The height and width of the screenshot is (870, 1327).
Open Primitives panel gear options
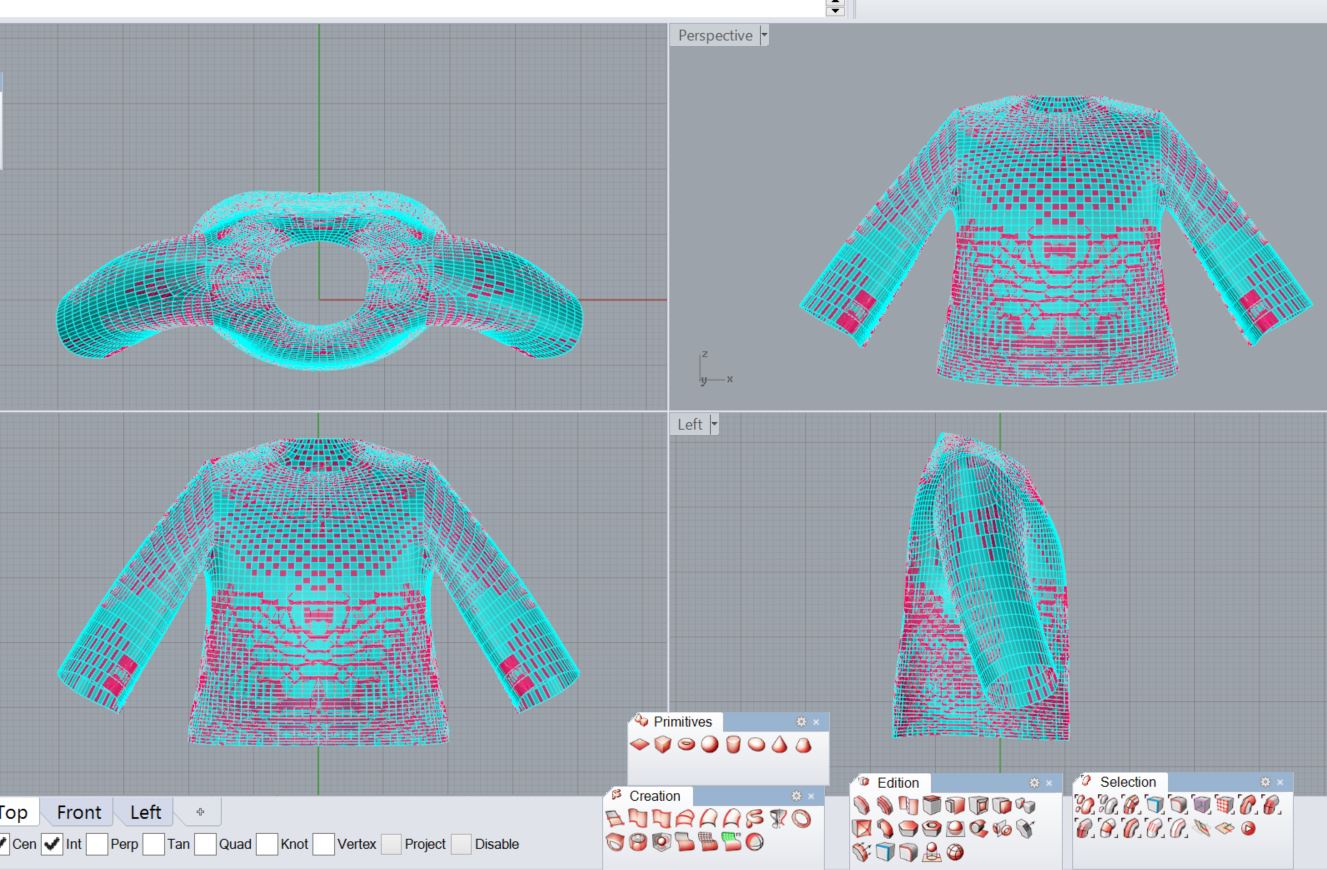(x=800, y=722)
